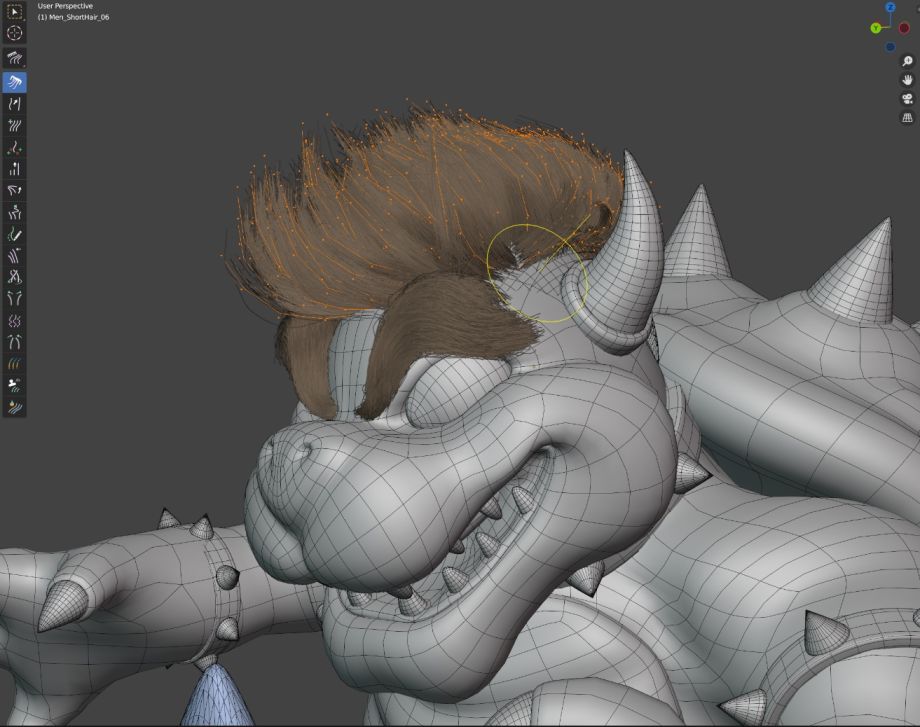The width and height of the screenshot is (920, 727).
Task: Select the Grow/Shrink vertical bars tool
Action: [15, 169]
